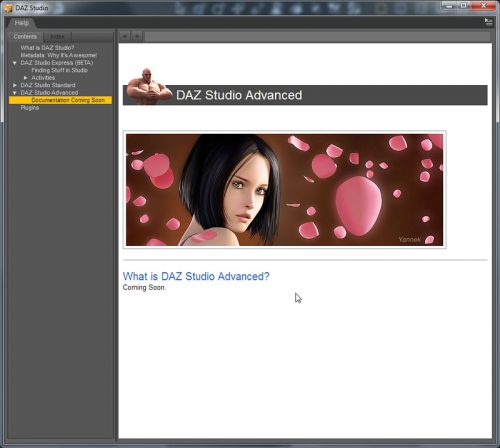Screen dimensions: 500x448
Task: Expand the Activities tree node
Action: click(26, 78)
